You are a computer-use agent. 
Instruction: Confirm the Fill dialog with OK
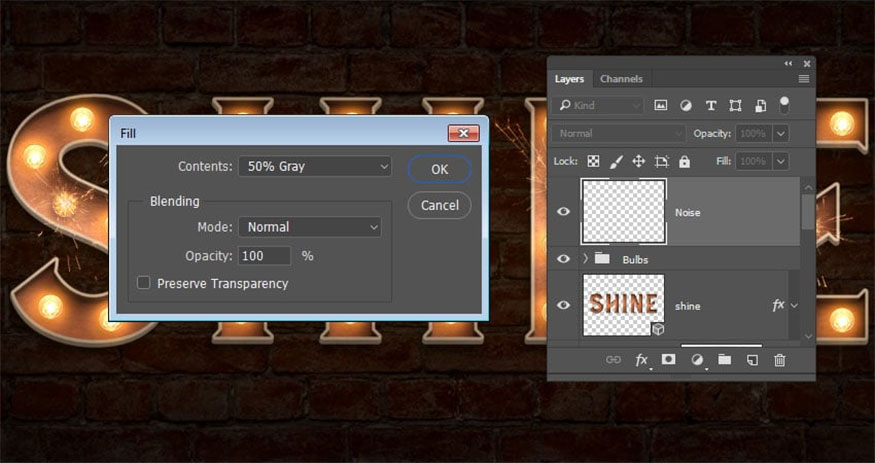click(439, 169)
